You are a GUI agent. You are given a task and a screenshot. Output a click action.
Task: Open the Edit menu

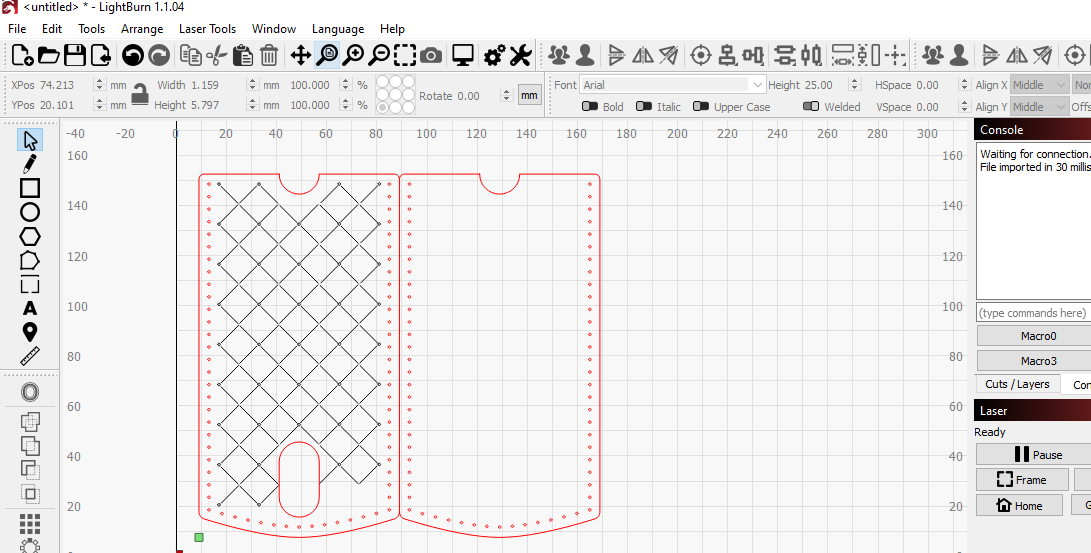[51, 29]
